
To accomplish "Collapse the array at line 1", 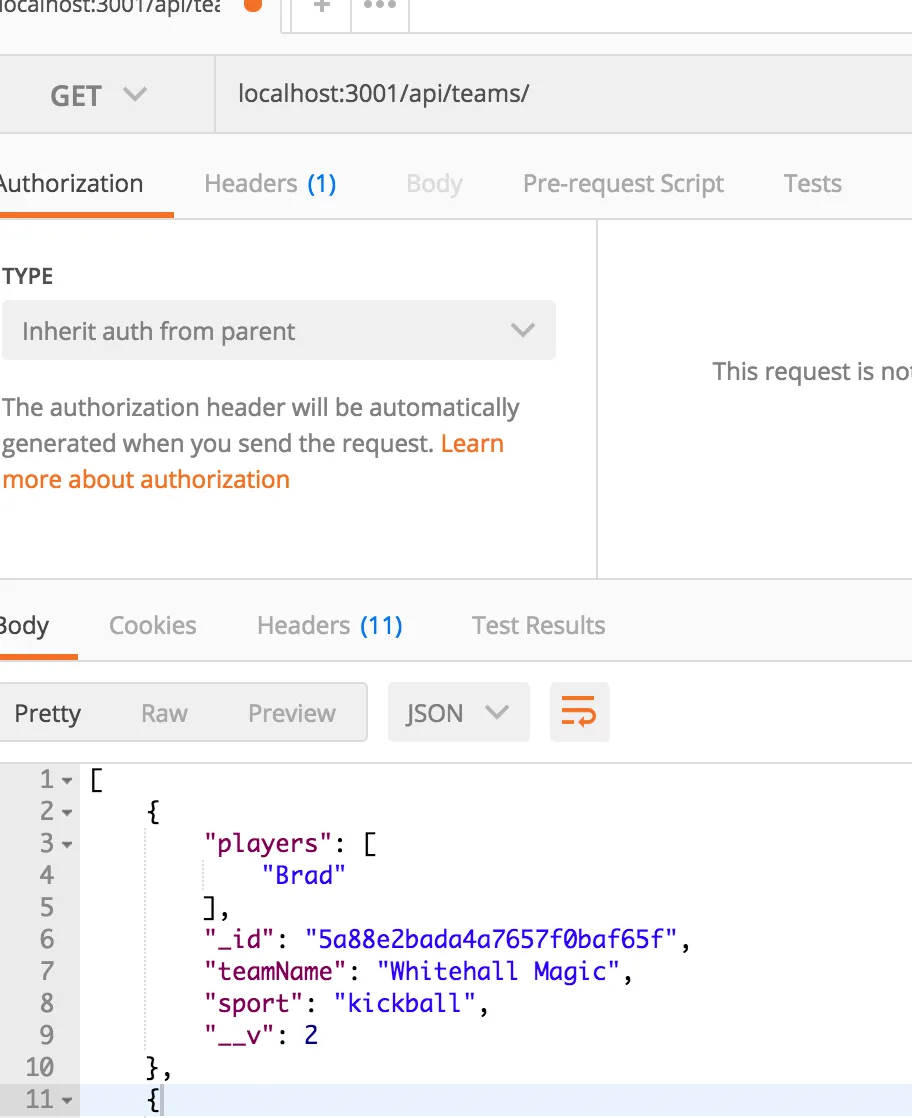I will click(x=67, y=780).
